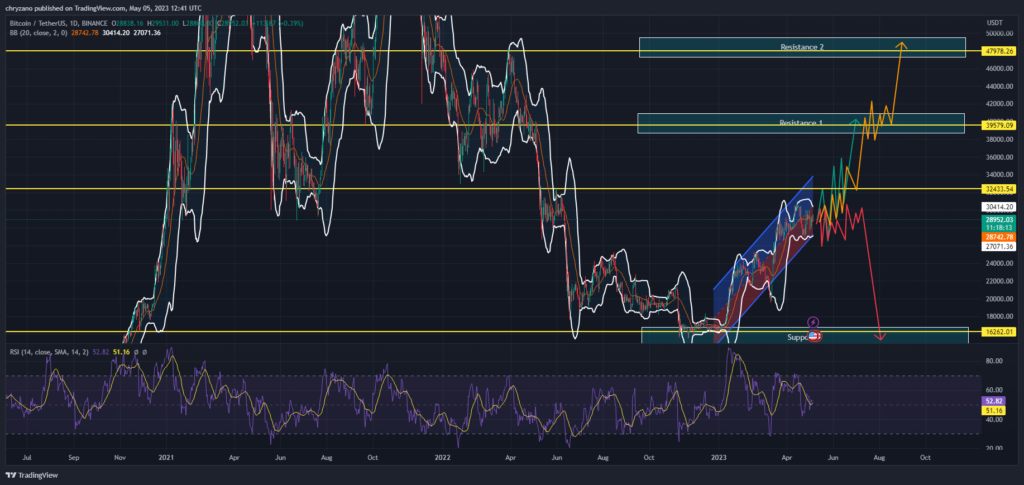The height and width of the screenshot is (485, 1024).
Task: Click the green 28952.03 current price label
Action: [998, 221]
